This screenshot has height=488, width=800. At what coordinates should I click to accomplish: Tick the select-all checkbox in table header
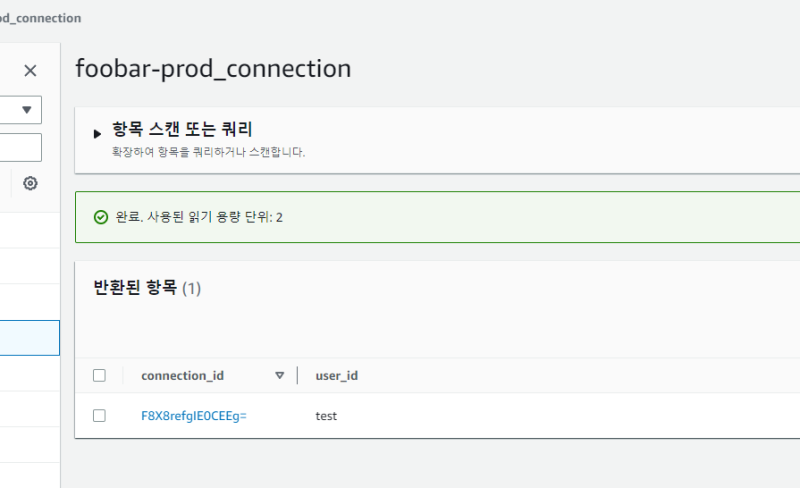[x=99, y=376]
